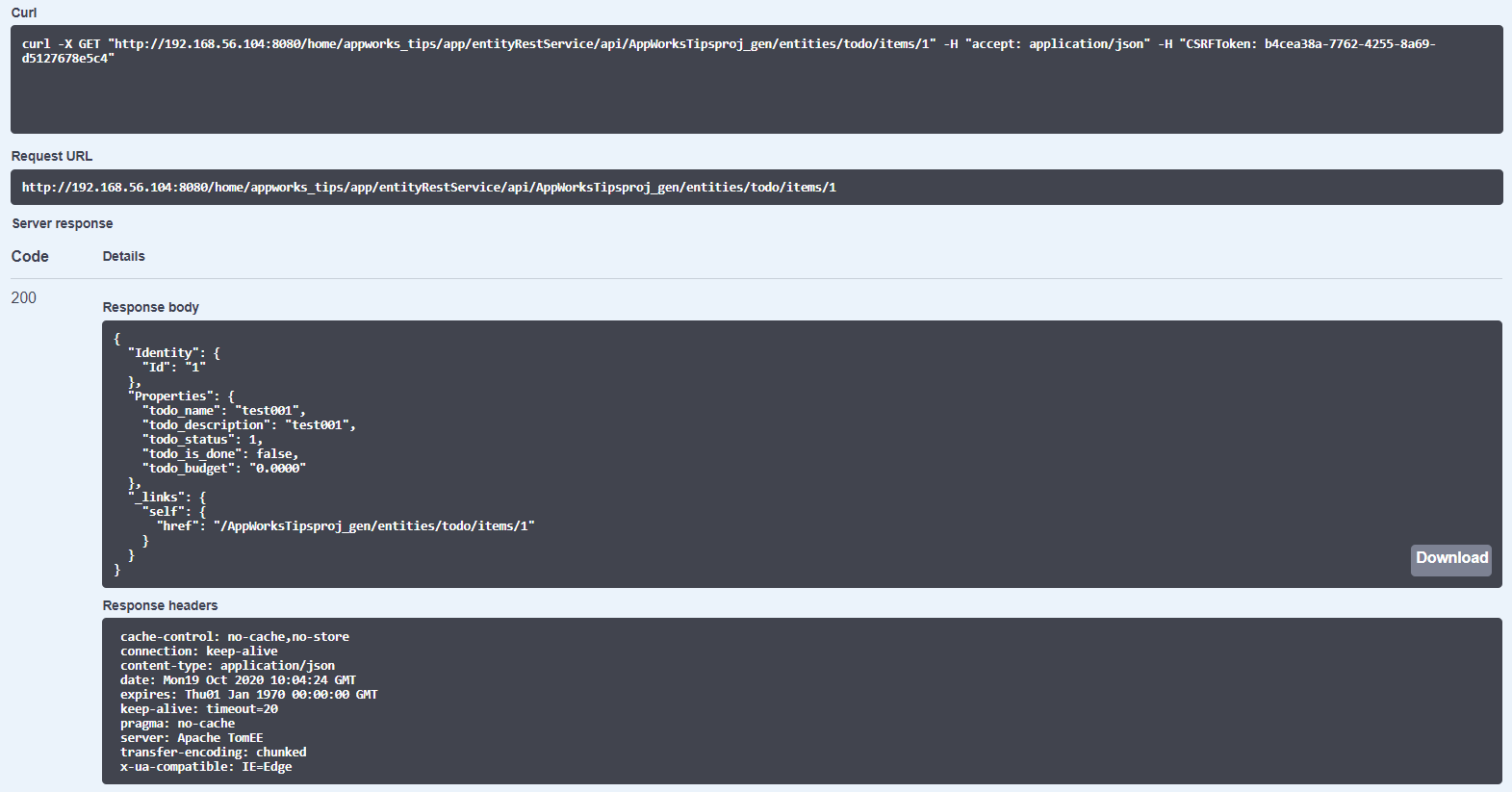Click the "todo_budget": "0.0000" line

click(224, 469)
